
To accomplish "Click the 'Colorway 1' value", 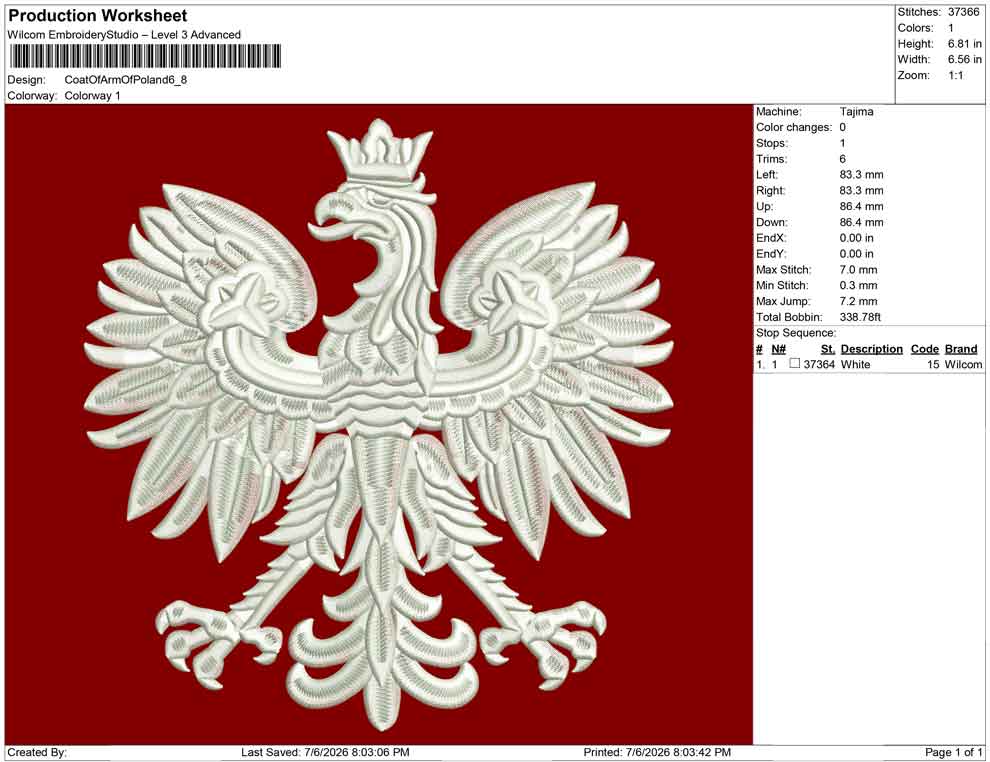I will click(92, 96).
